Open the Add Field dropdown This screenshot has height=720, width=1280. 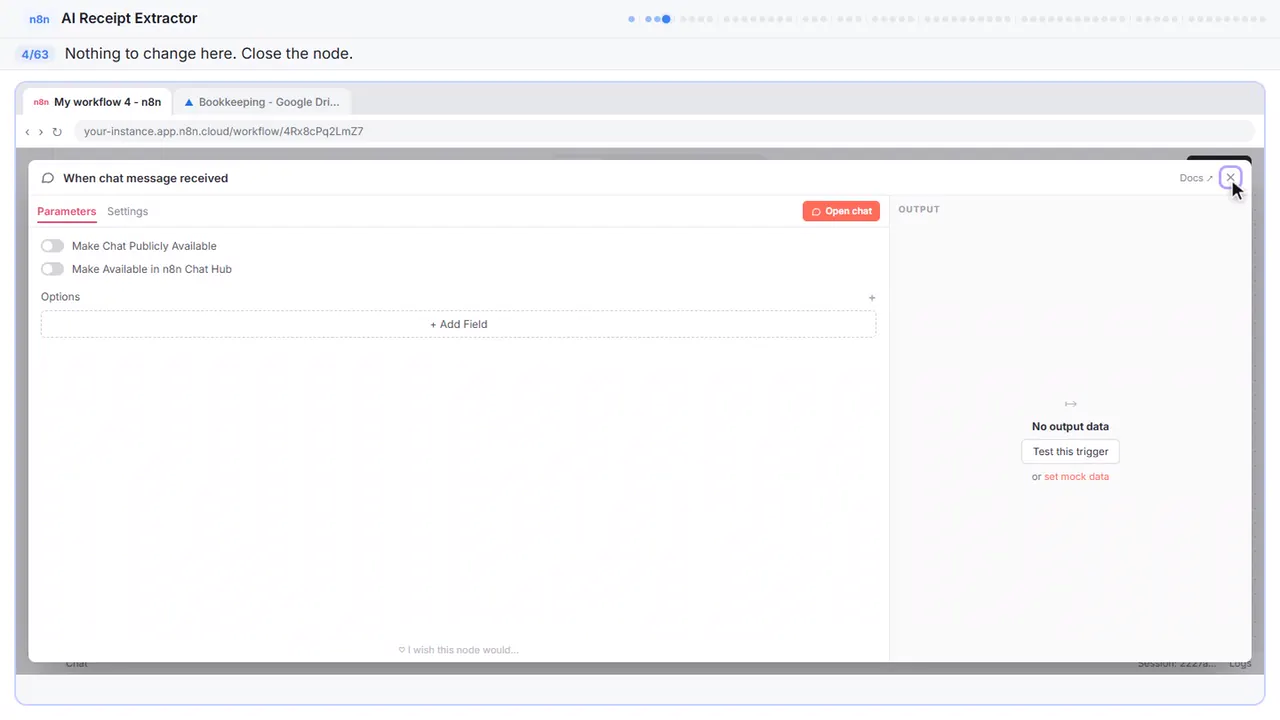point(458,324)
